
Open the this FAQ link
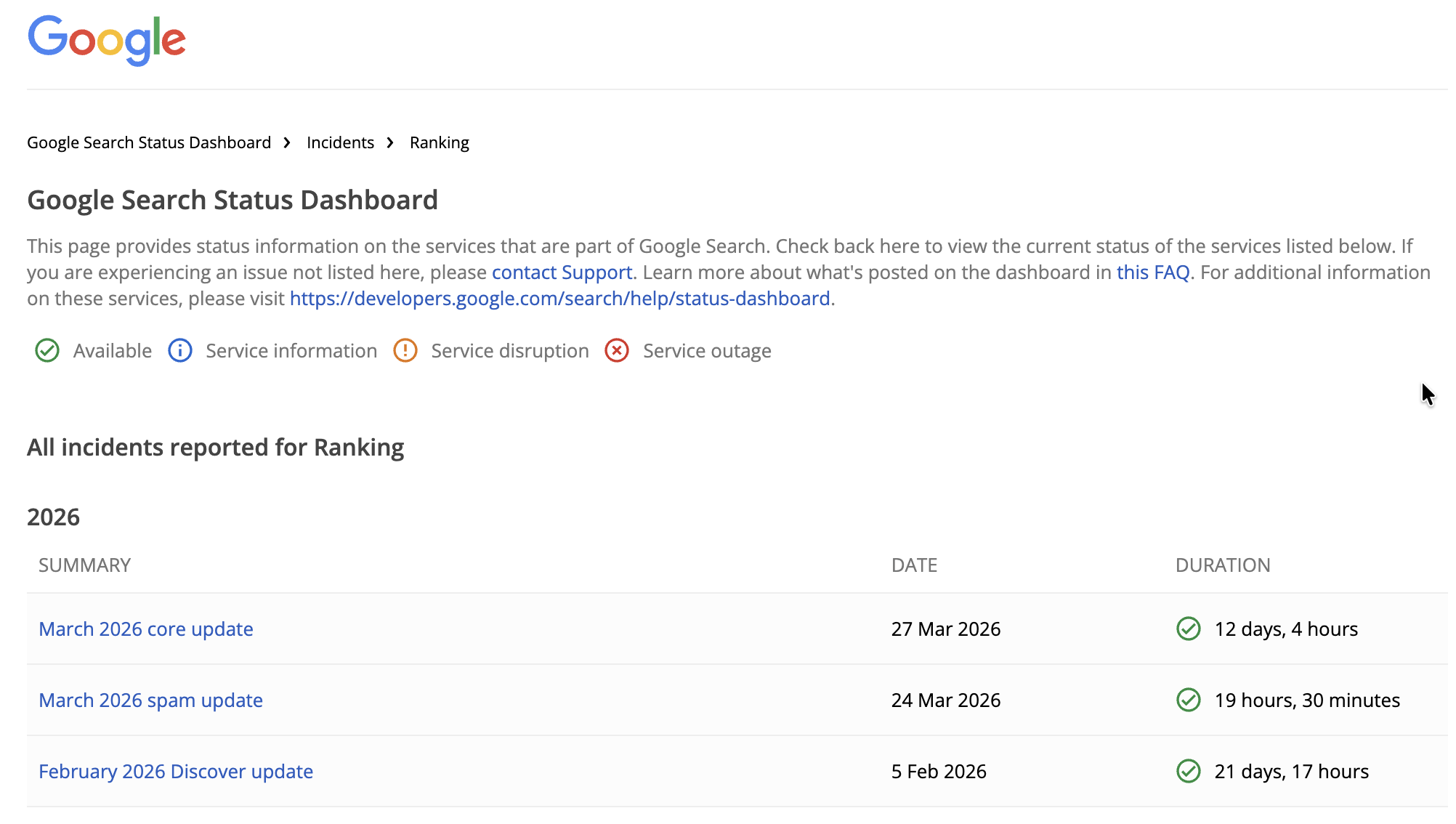(x=1153, y=272)
